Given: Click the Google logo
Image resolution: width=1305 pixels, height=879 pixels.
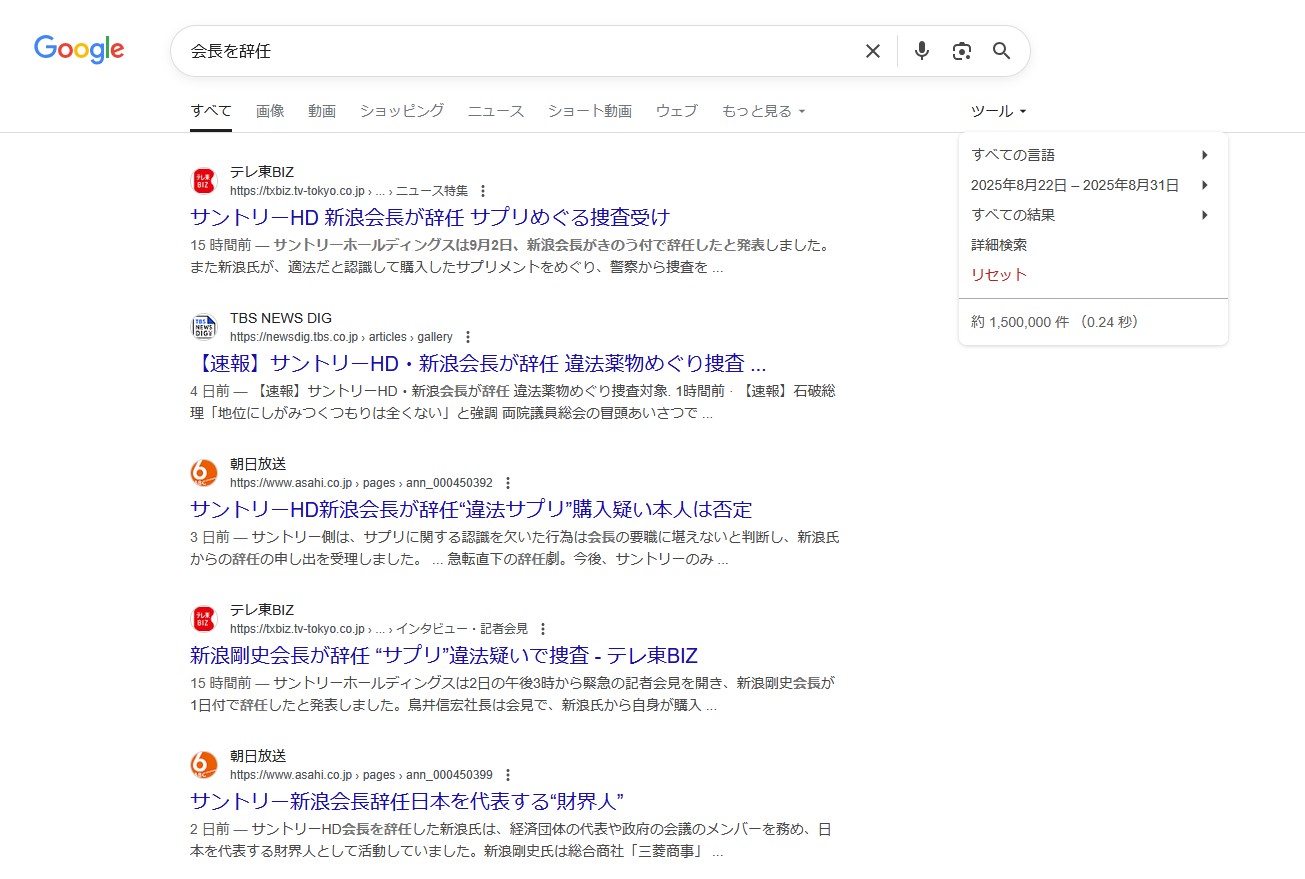Looking at the screenshot, I should click(79, 49).
